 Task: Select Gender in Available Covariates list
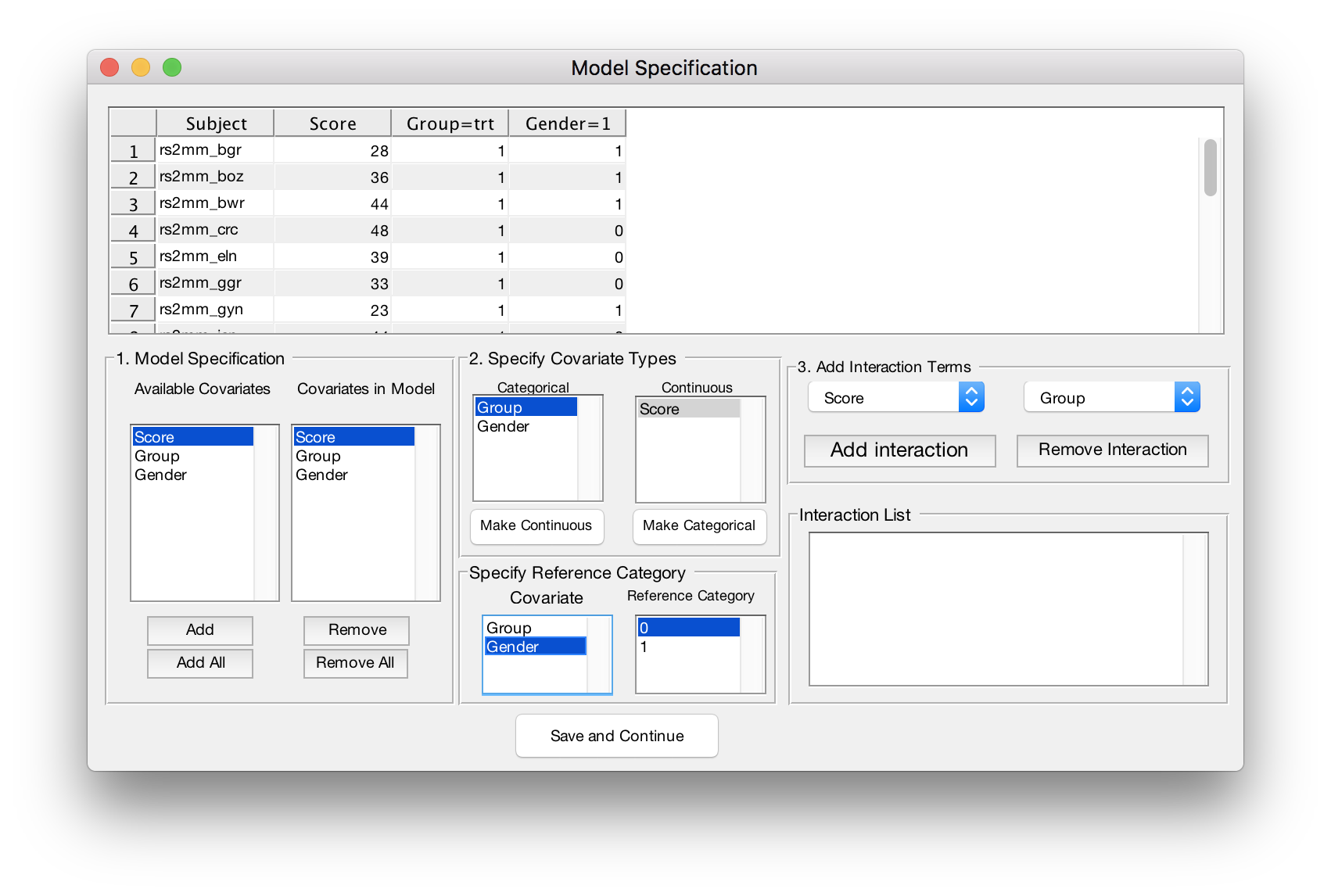(x=161, y=475)
